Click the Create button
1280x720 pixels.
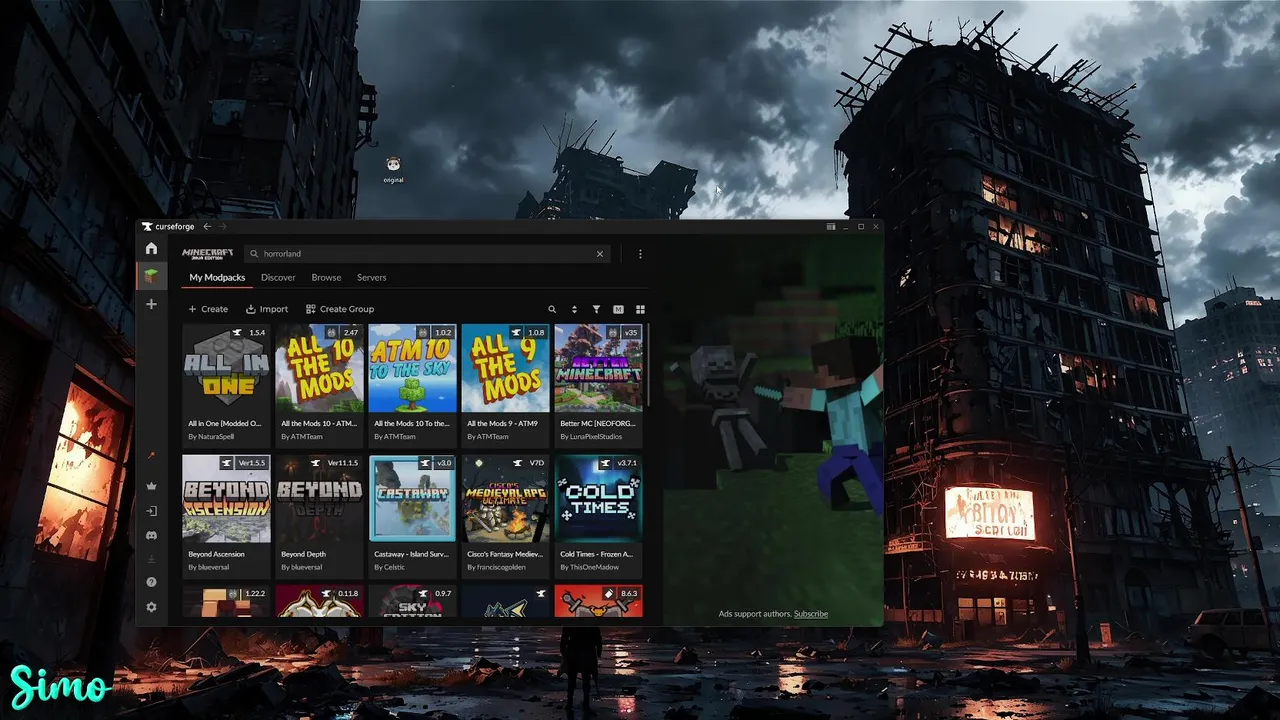click(208, 309)
